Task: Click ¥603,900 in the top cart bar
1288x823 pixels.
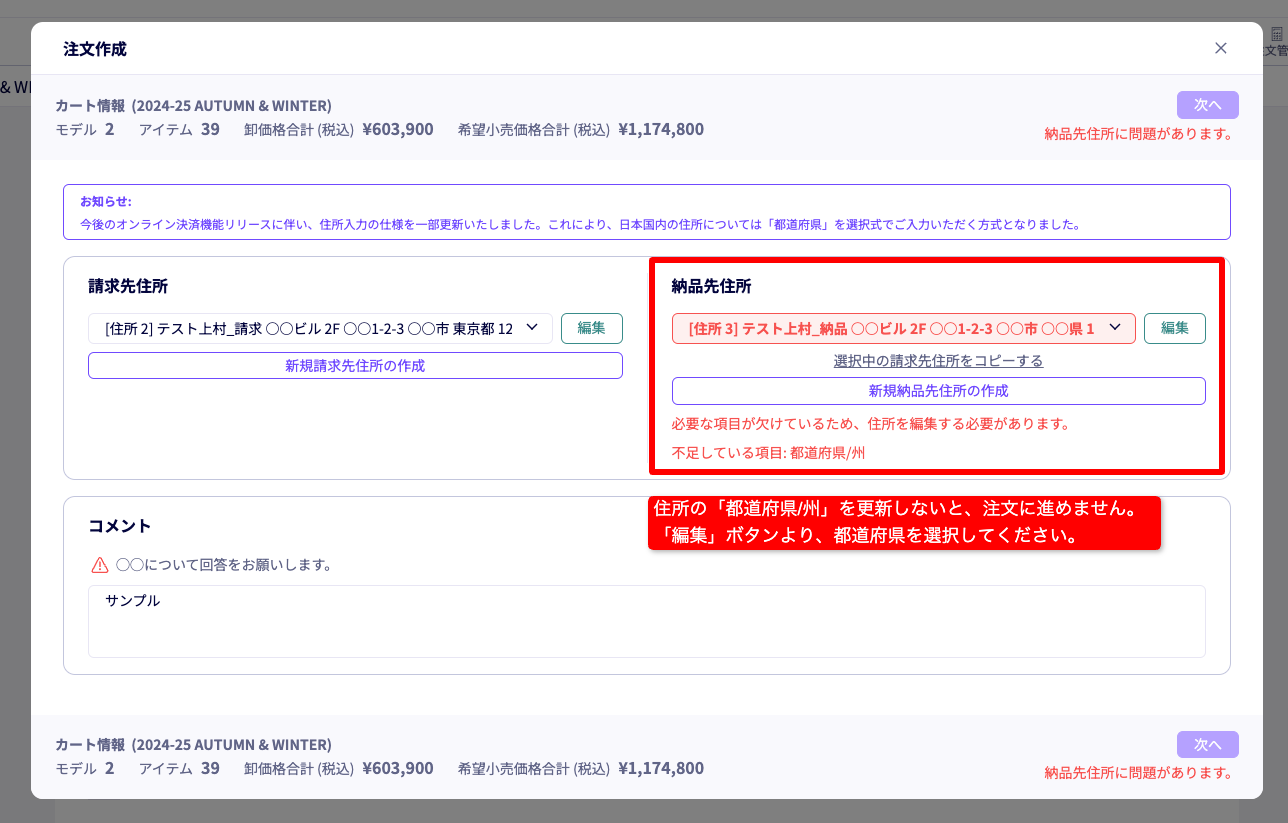Action: click(x=398, y=129)
